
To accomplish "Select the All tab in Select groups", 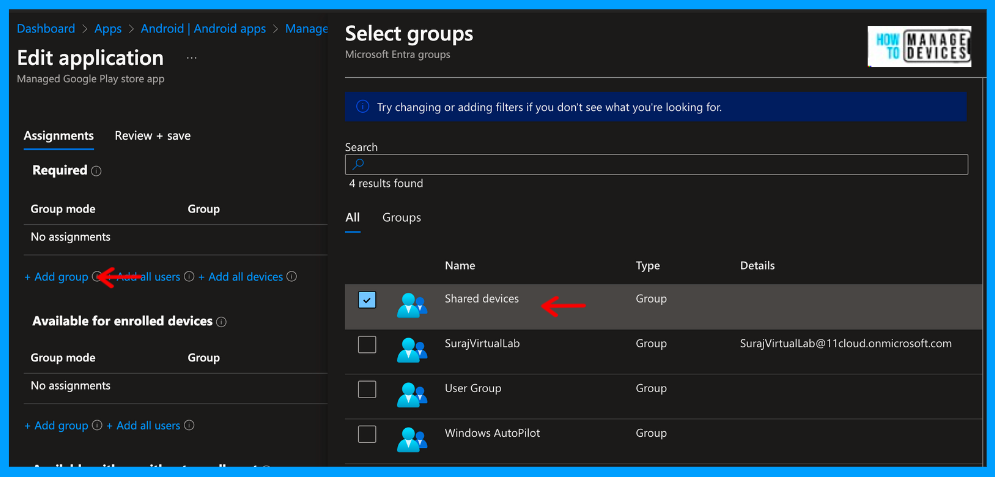I will [x=353, y=218].
